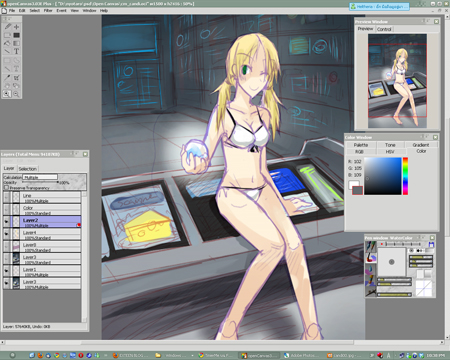The width and height of the screenshot is (450, 360).
Task: Select the Move layer cross-arrow tool
Action: [x=16, y=27]
